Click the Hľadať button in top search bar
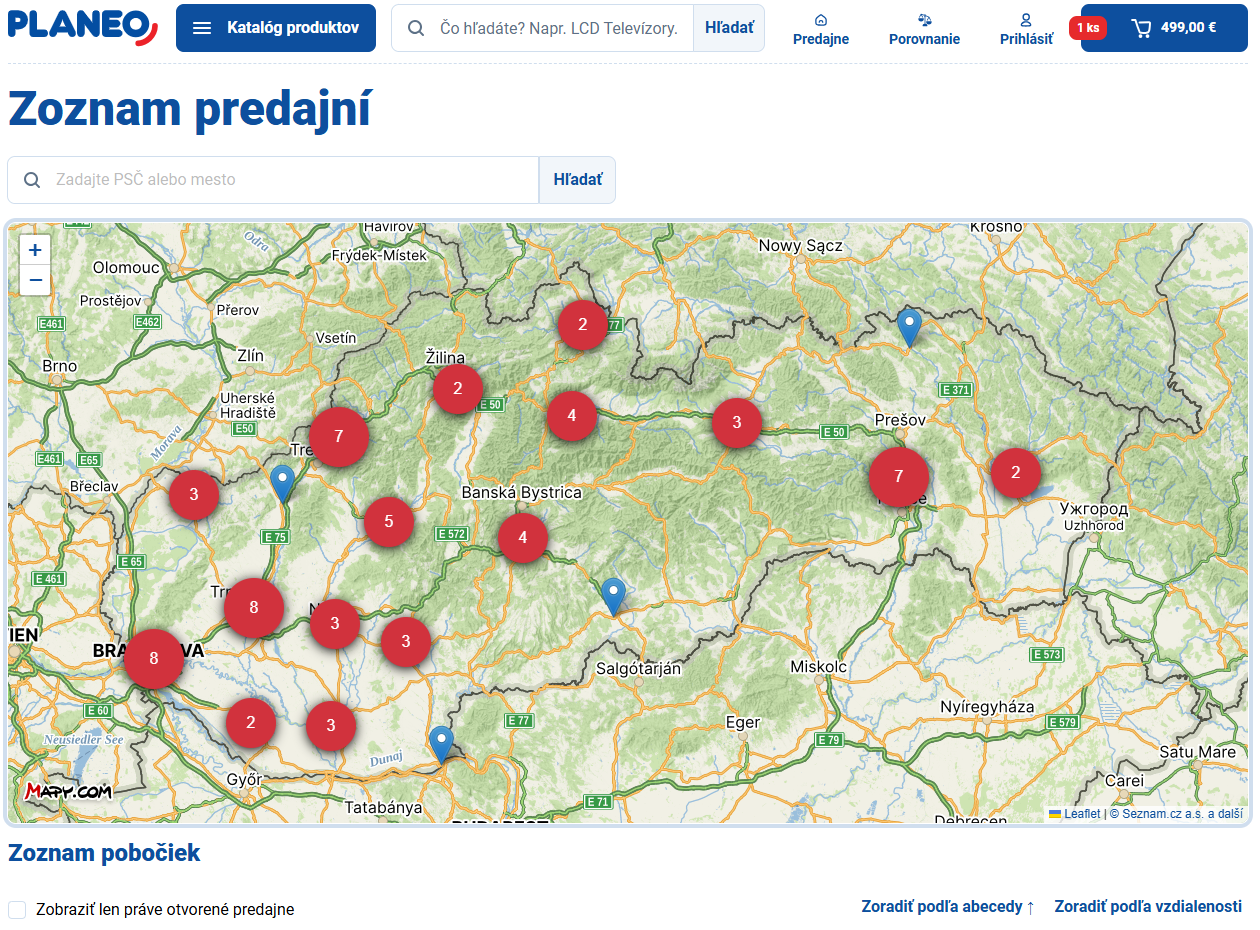 (x=729, y=28)
